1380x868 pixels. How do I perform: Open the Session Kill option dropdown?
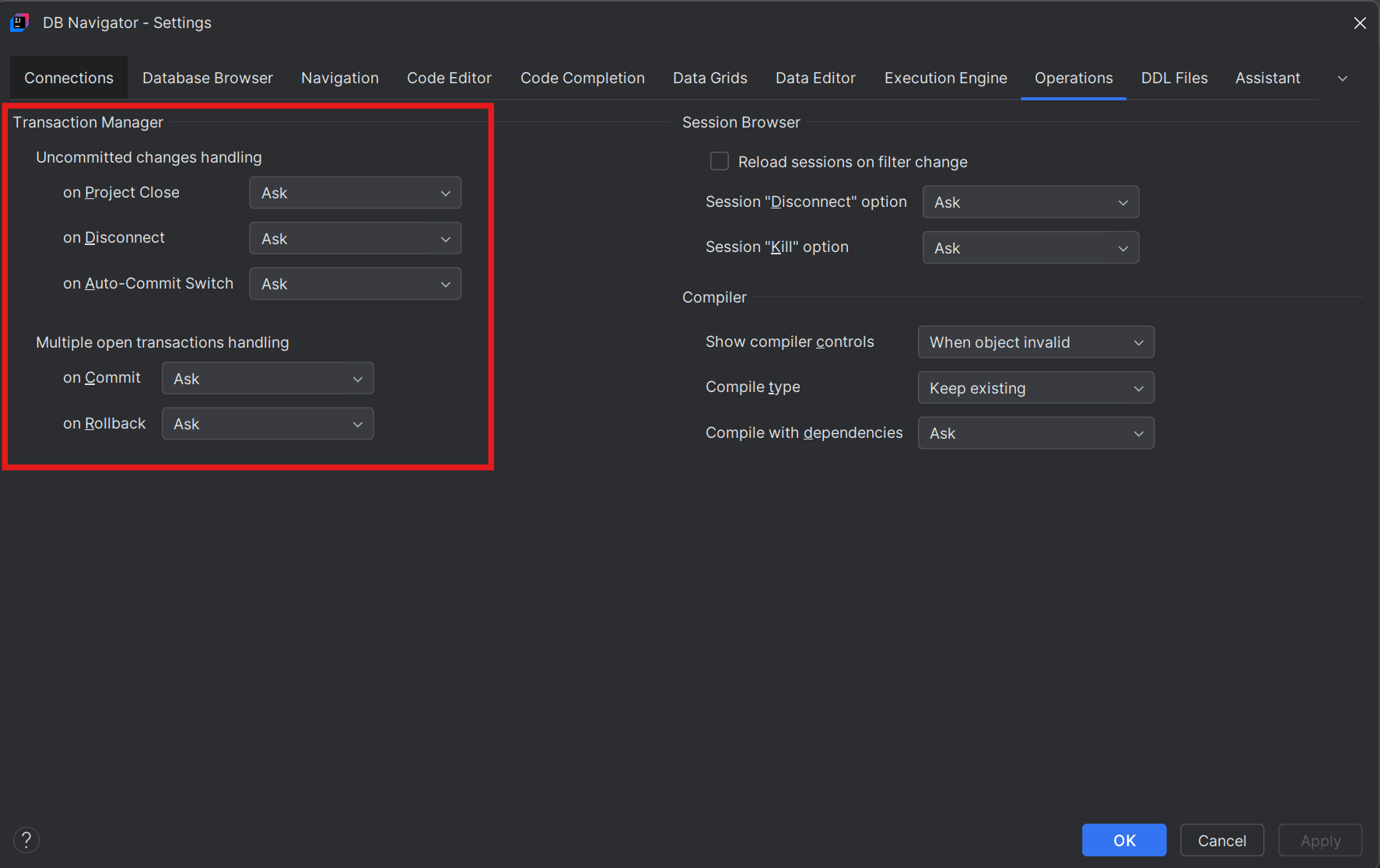(1030, 247)
